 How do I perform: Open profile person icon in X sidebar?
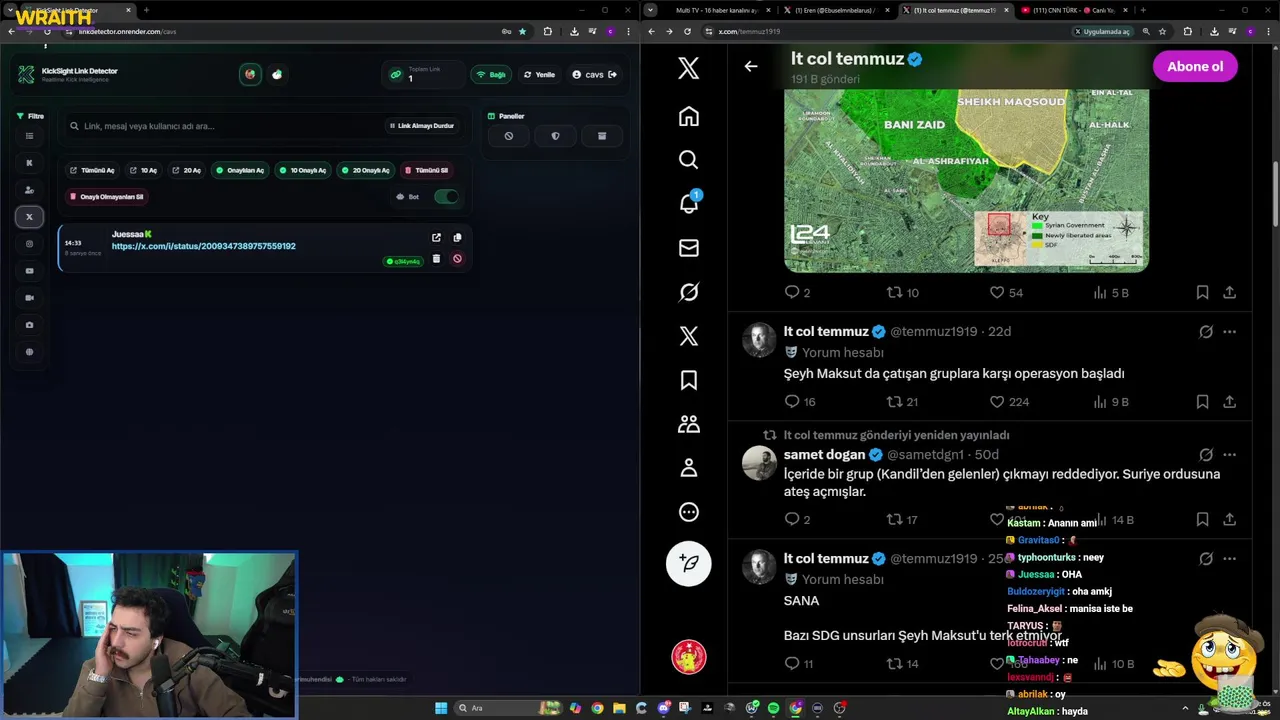[x=689, y=468]
